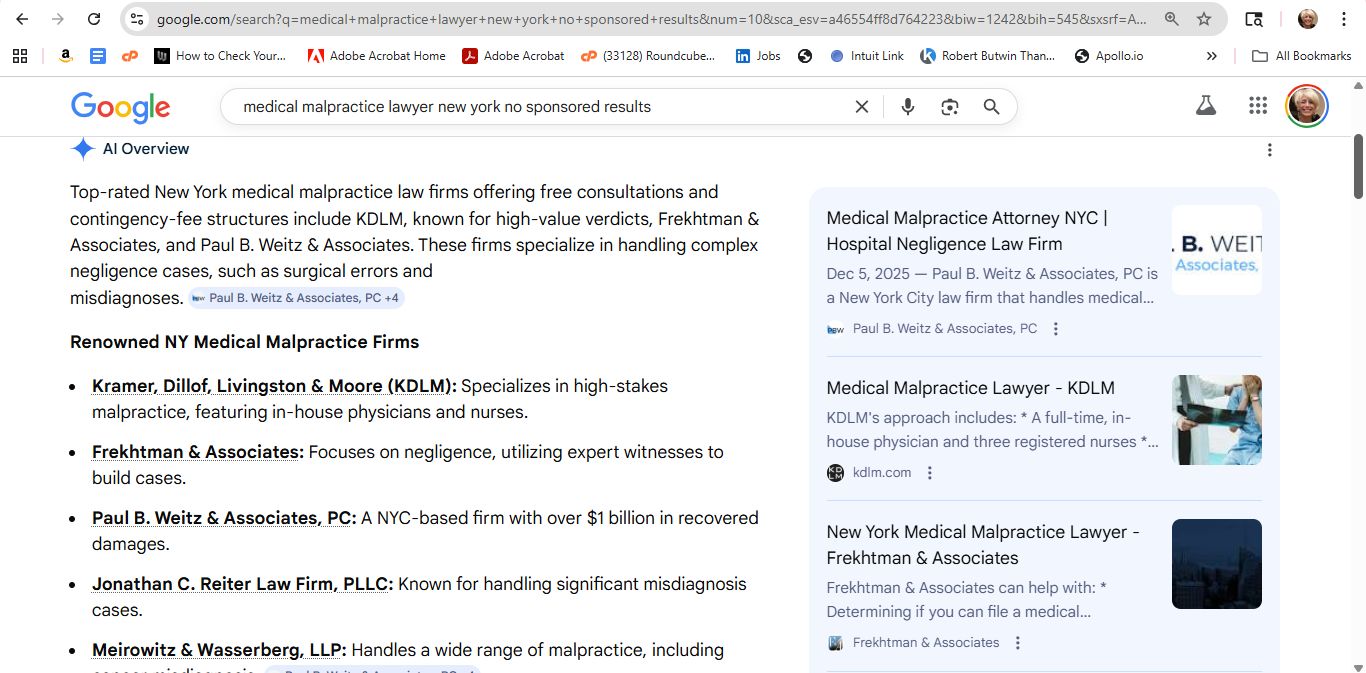Viewport: 1366px width, 673px height.
Task: Click the Frekhtman dark skyline thumbnail
Action: [x=1217, y=564]
